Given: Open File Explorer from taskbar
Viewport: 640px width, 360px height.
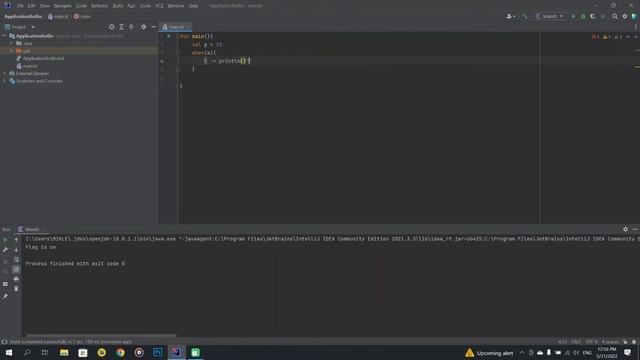Looking at the screenshot, I should click(64, 353).
